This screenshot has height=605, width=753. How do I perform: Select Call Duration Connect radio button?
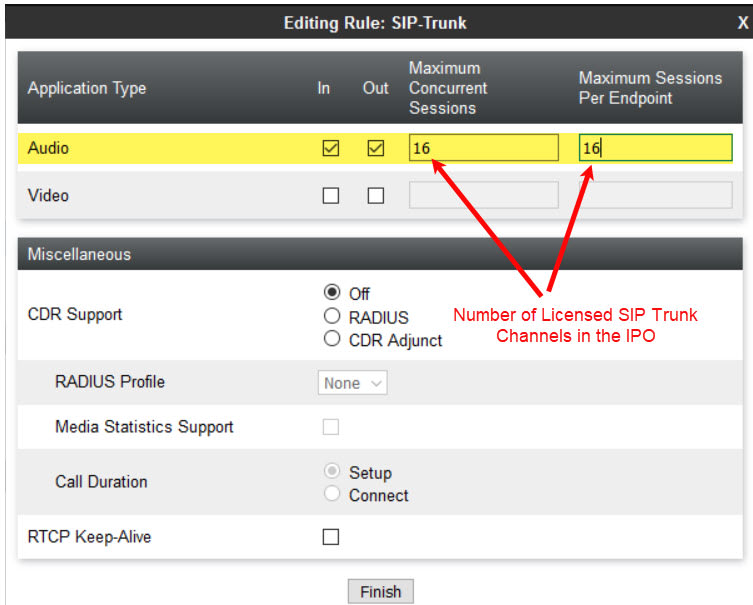pos(332,493)
